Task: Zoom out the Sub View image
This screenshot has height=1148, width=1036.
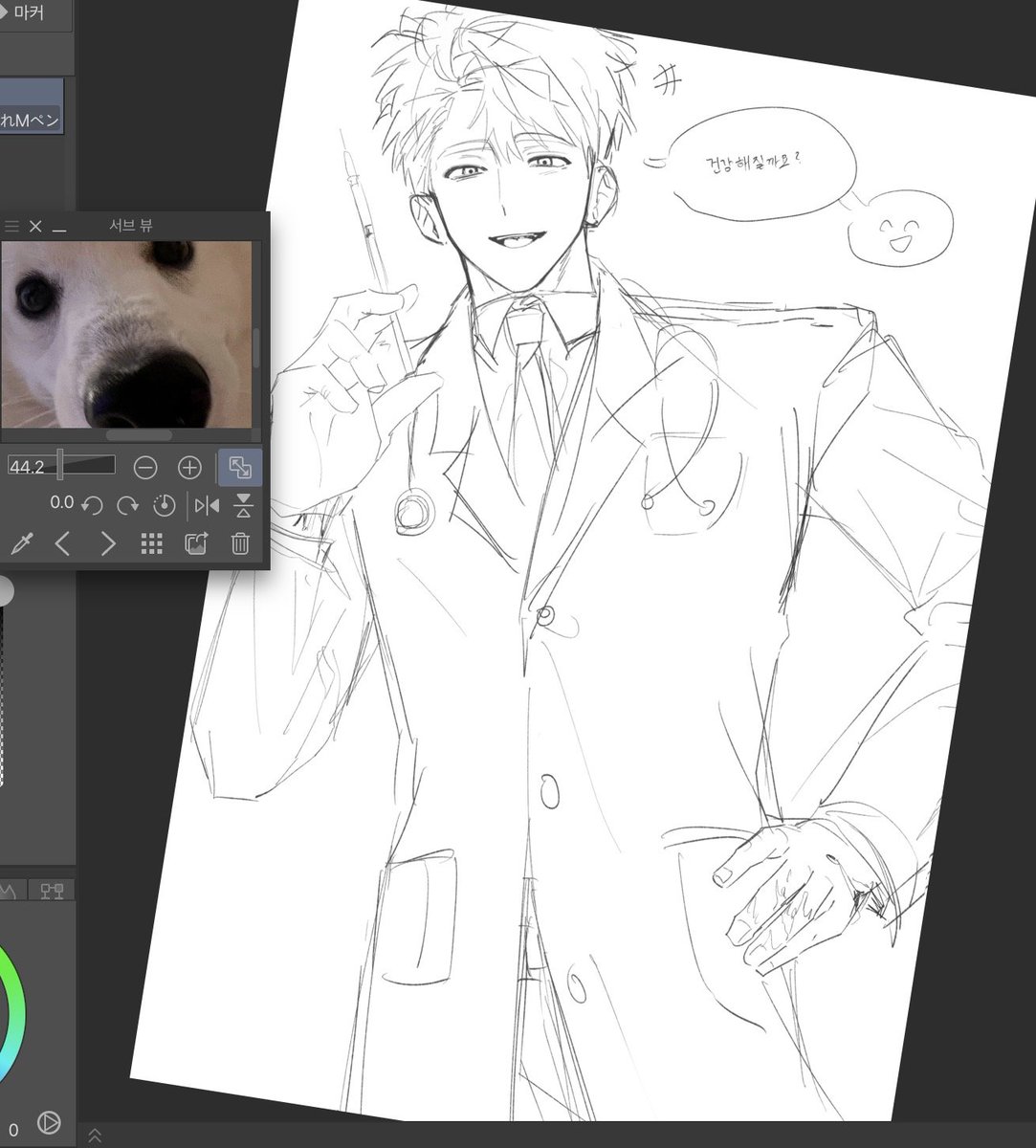Action: [x=145, y=468]
